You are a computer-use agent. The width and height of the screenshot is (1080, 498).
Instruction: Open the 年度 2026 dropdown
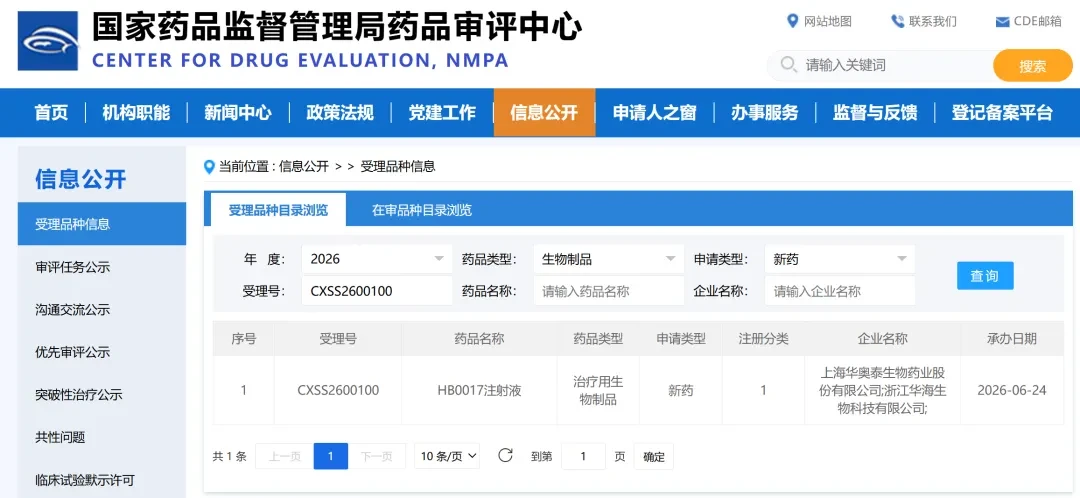pos(377,259)
